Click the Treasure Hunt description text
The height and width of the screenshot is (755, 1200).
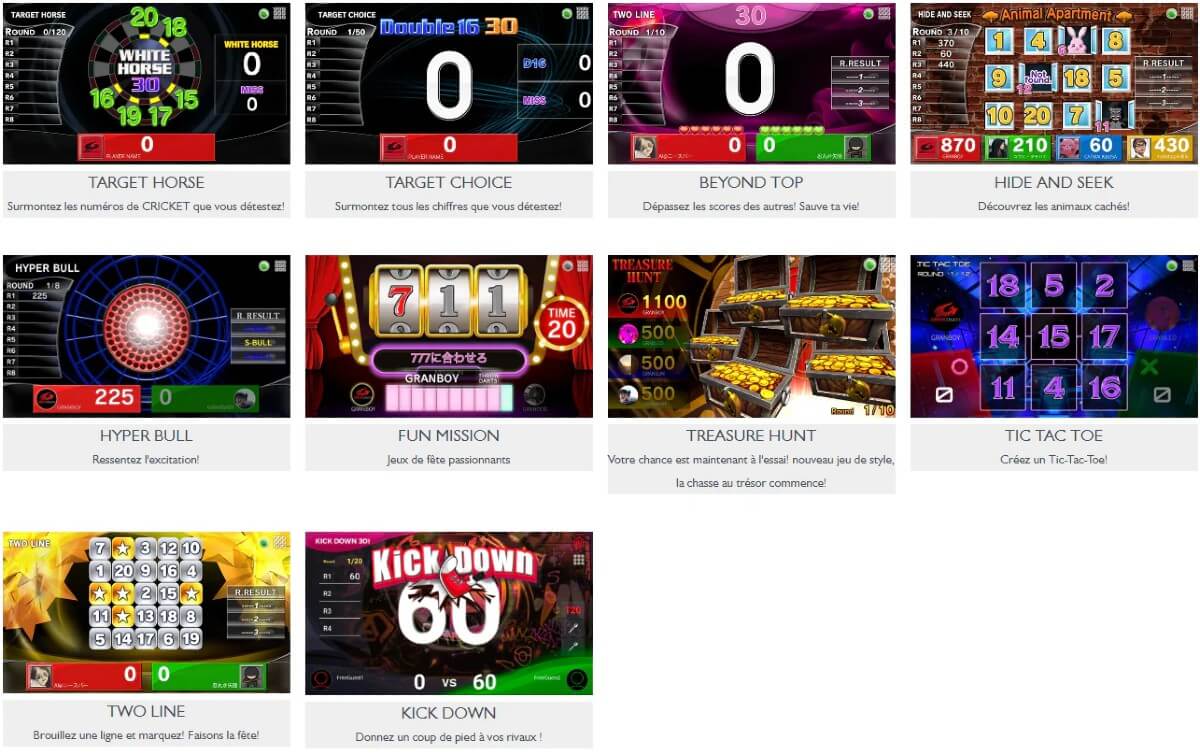[751, 471]
